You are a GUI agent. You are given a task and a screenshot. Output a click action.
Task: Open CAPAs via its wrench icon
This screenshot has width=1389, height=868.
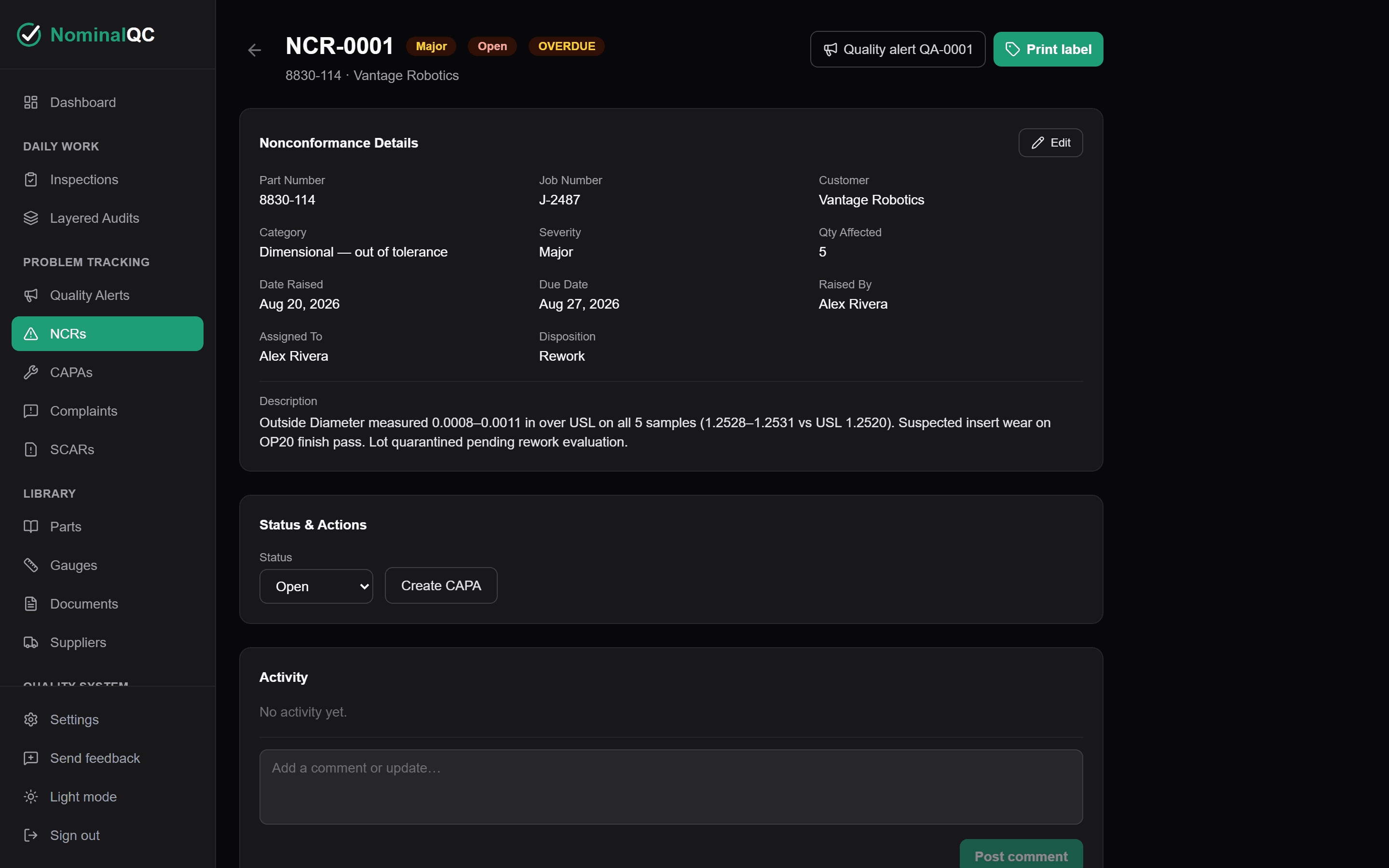tap(31, 372)
